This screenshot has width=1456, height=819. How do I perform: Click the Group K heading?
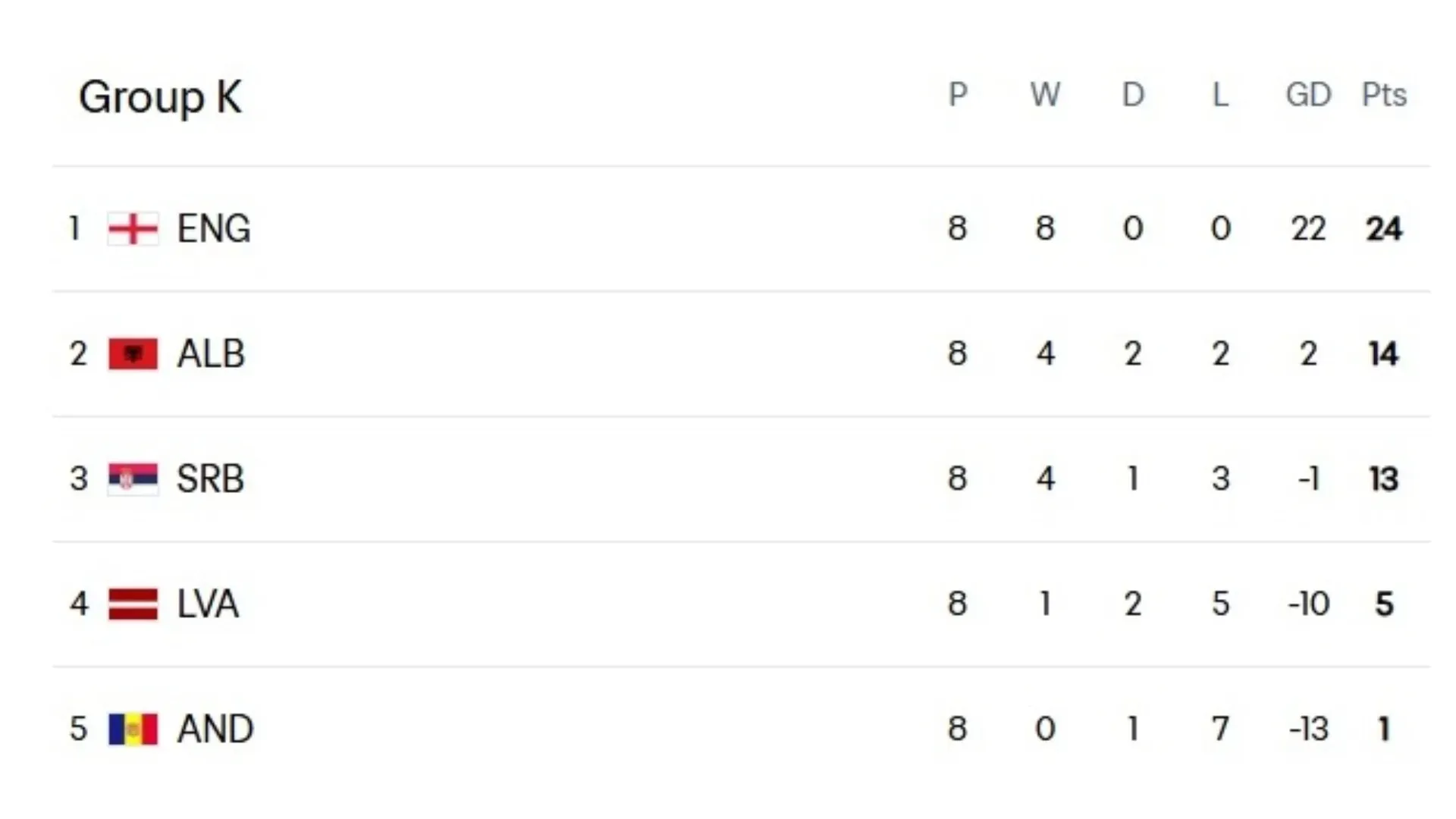pos(160,97)
